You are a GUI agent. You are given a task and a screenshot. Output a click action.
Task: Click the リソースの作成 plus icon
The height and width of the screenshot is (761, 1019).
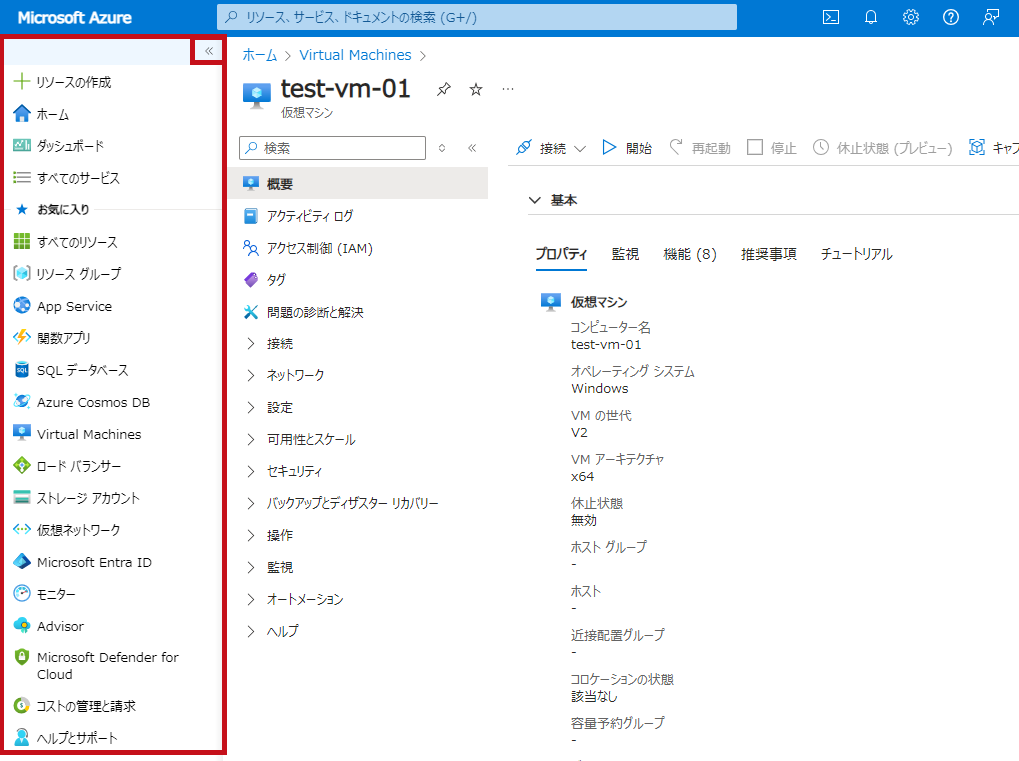click(x=22, y=81)
